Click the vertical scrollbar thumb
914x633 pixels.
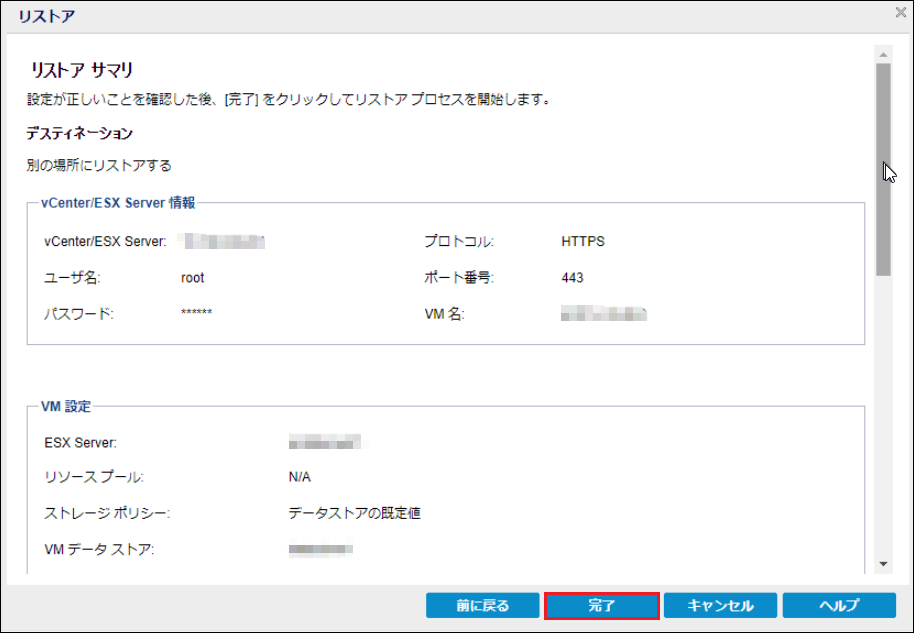883,168
